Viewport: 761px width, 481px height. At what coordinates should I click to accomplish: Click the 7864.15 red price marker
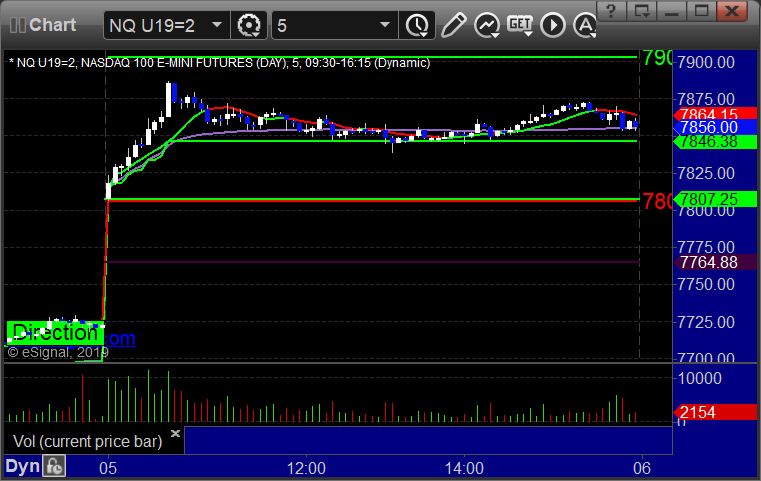coord(715,114)
